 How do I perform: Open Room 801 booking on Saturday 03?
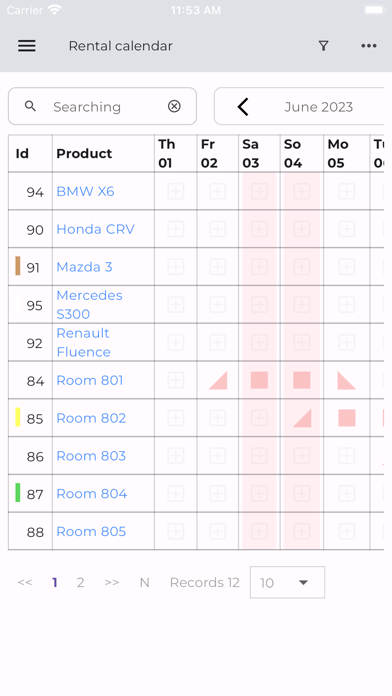click(259, 380)
